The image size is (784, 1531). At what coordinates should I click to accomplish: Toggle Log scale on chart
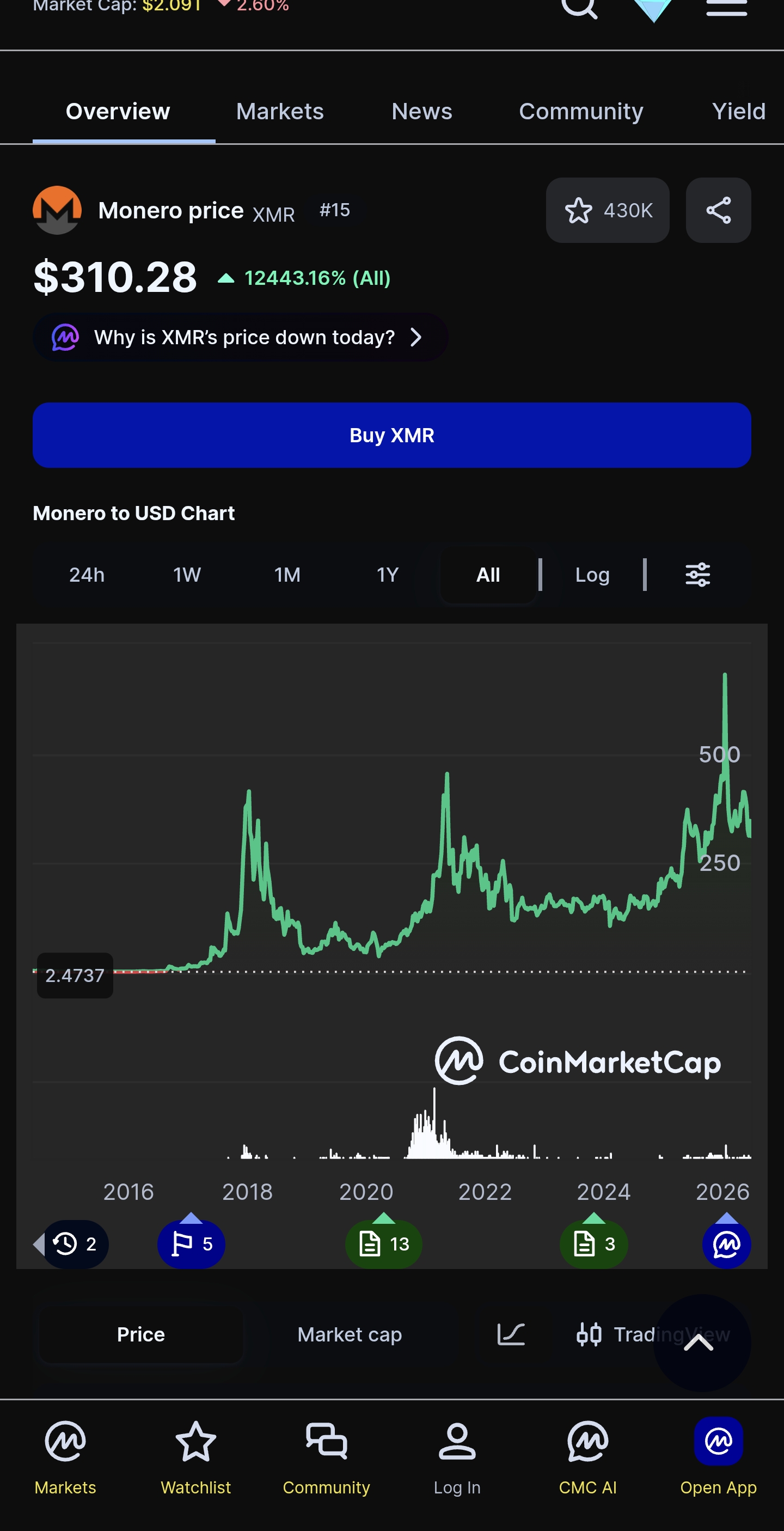pyautogui.click(x=592, y=575)
